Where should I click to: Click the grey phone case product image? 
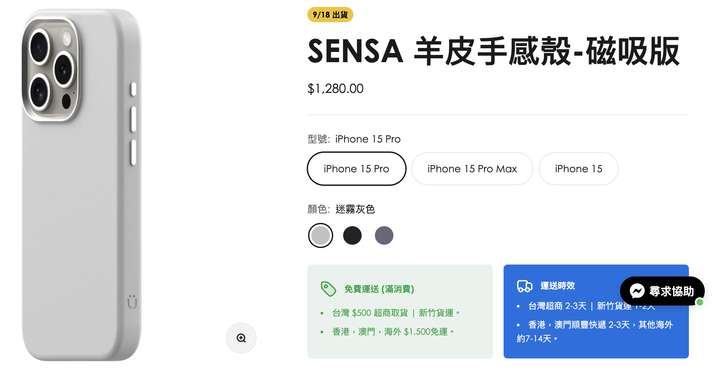[x=81, y=185]
